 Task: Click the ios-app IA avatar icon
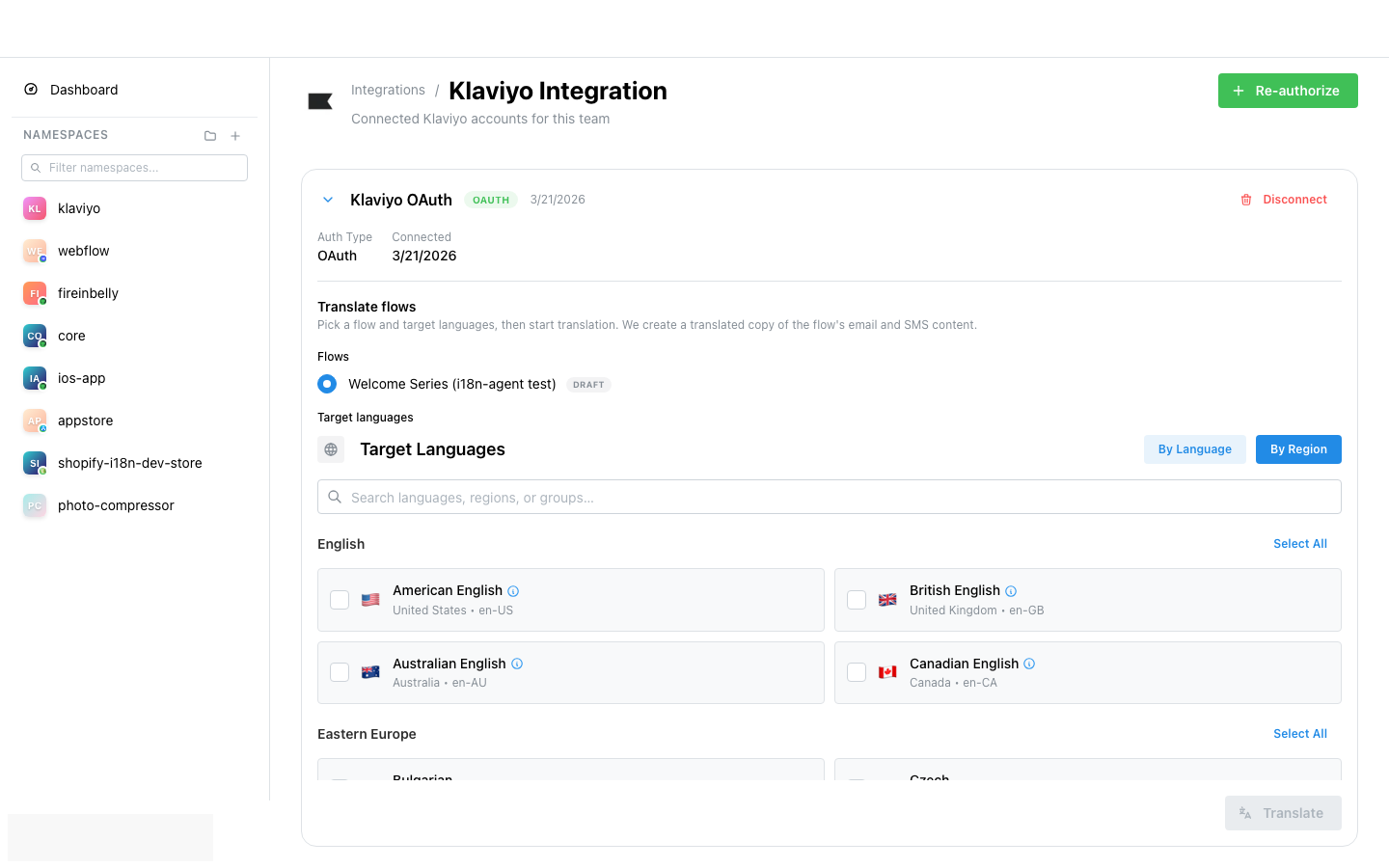pyautogui.click(x=35, y=378)
